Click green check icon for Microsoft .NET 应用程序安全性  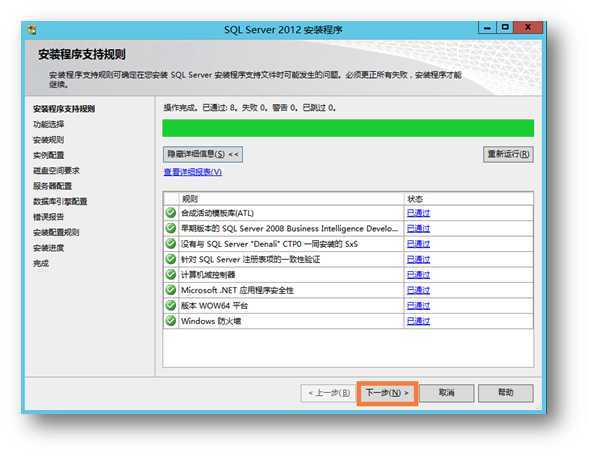(171, 290)
